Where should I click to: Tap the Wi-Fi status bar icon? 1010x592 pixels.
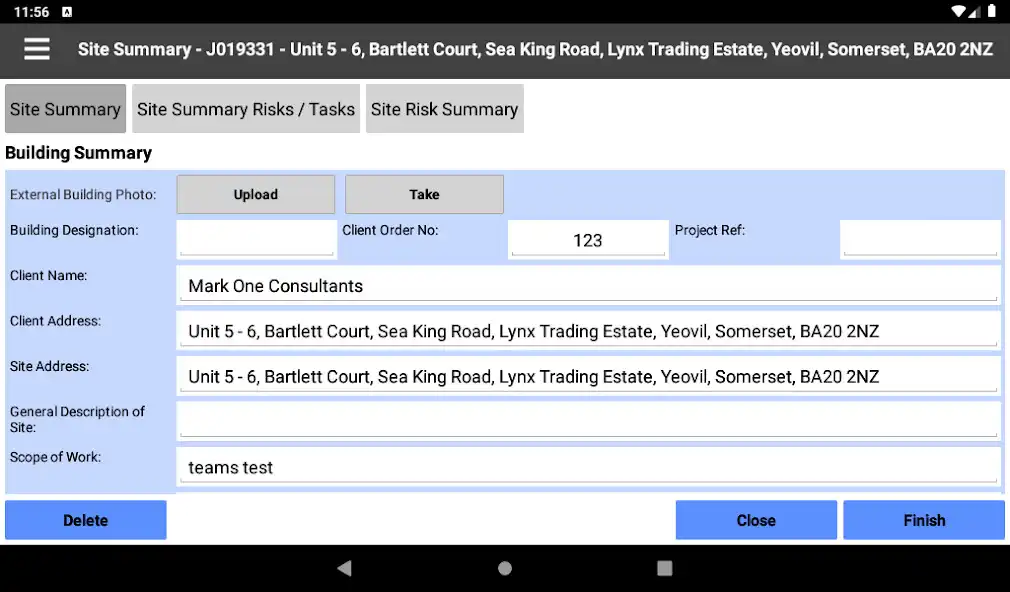pos(958,12)
